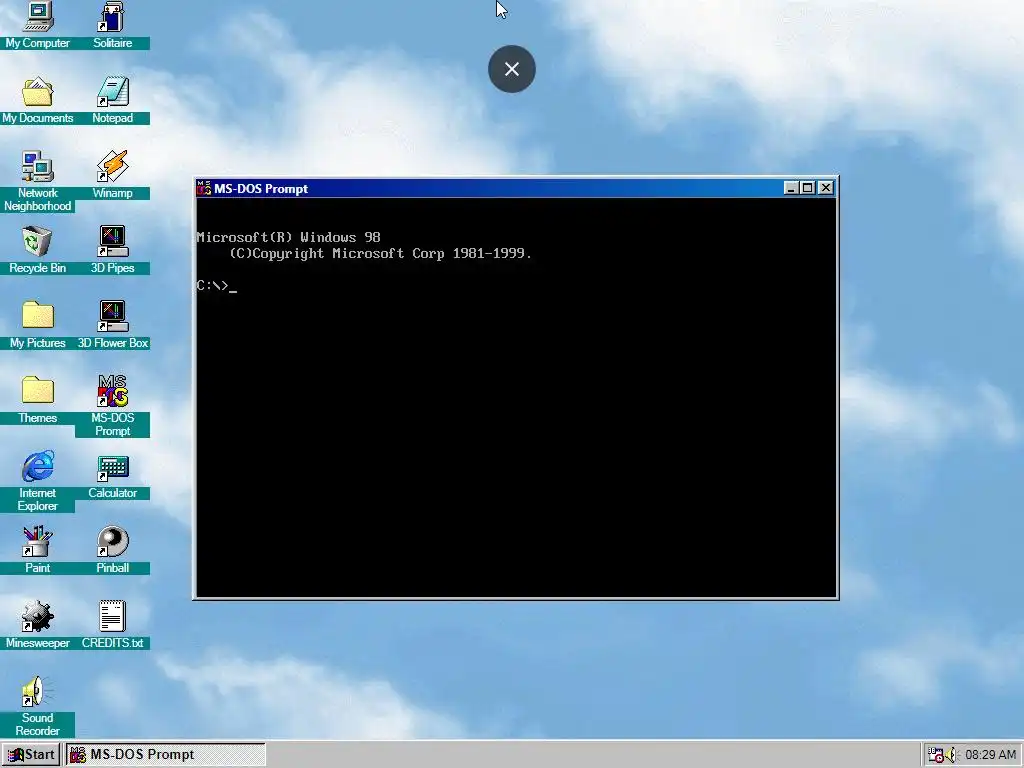Click the MS-DOS Prompt taskbar button
The width and height of the screenshot is (1024, 768).
[165, 755]
